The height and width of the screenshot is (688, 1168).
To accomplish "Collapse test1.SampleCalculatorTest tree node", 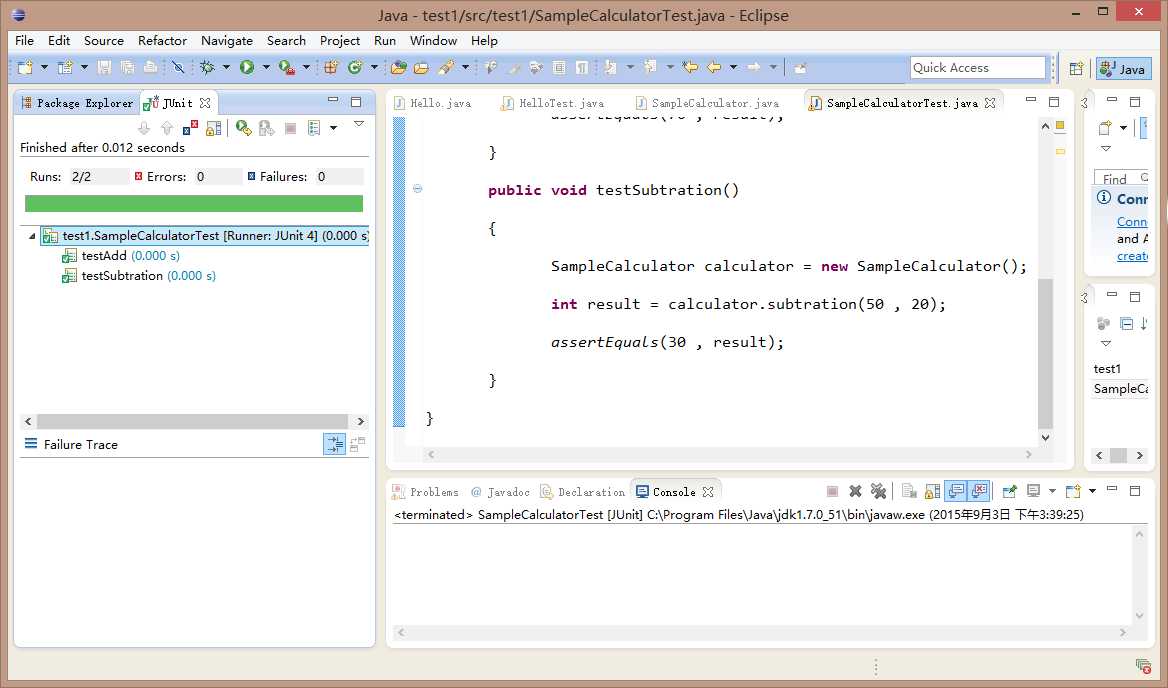I will tap(31, 236).
